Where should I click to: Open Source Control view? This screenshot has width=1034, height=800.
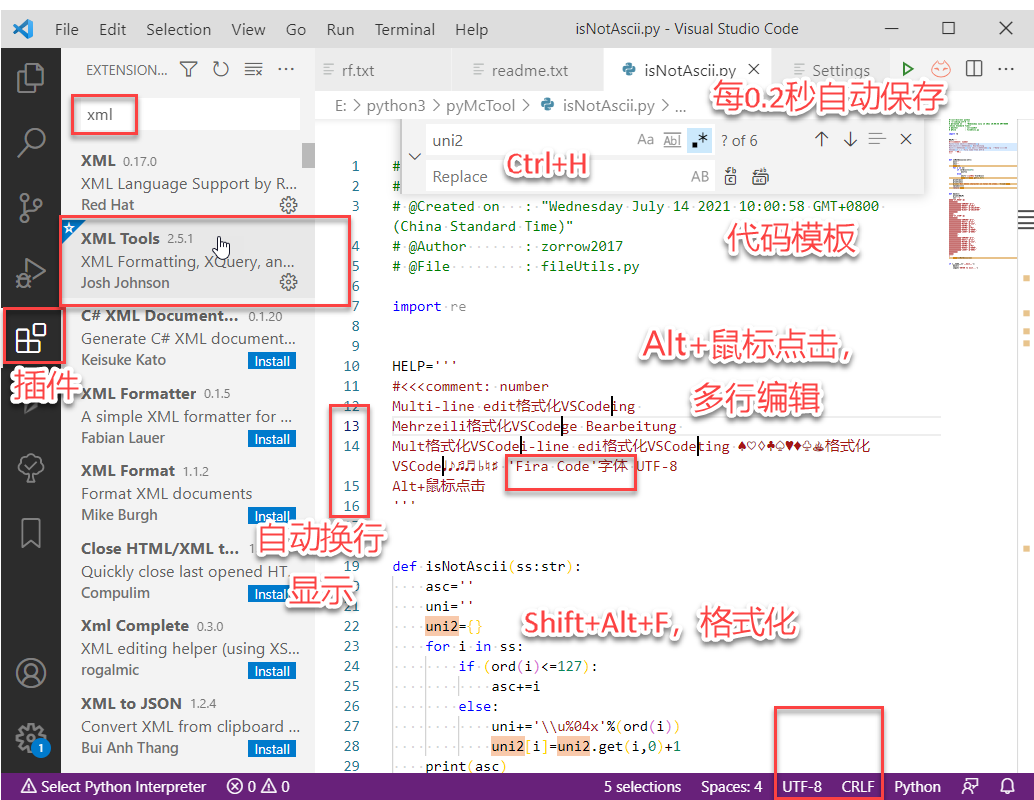(30, 208)
